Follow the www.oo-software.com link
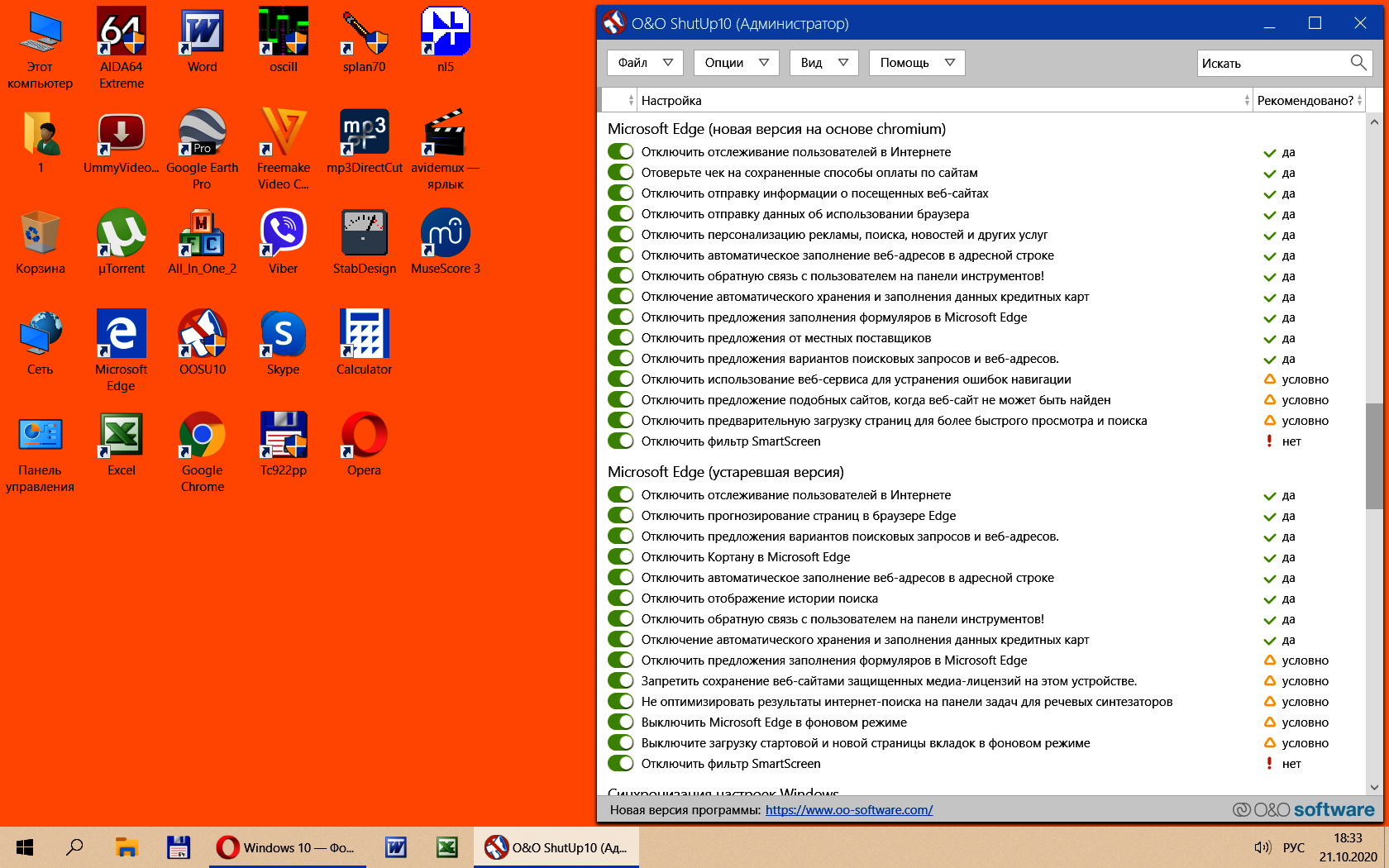This screenshot has width=1389, height=868. (849, 810)
